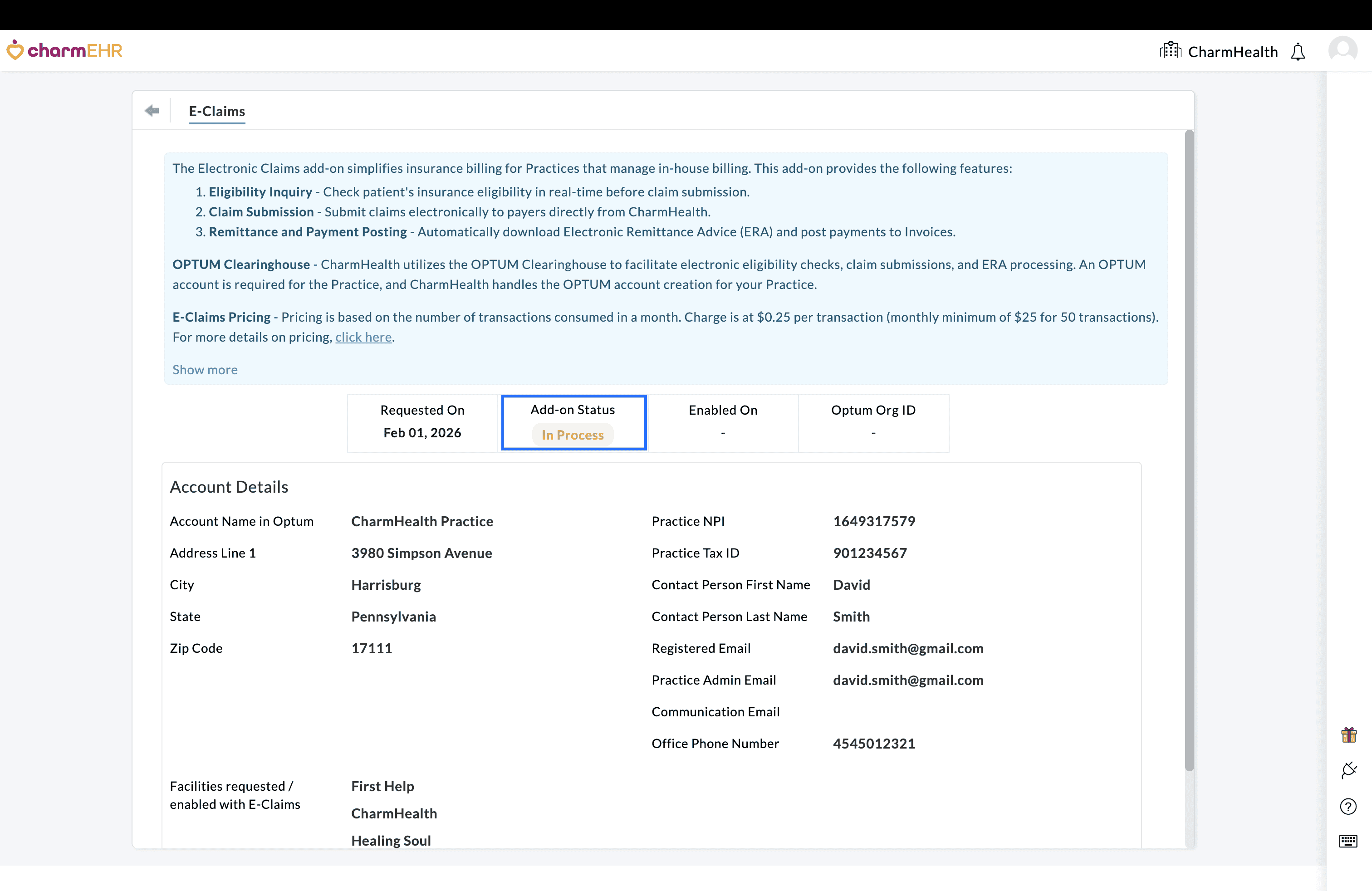
Task: Click the contact last name Smith
Action: [851, 617]
